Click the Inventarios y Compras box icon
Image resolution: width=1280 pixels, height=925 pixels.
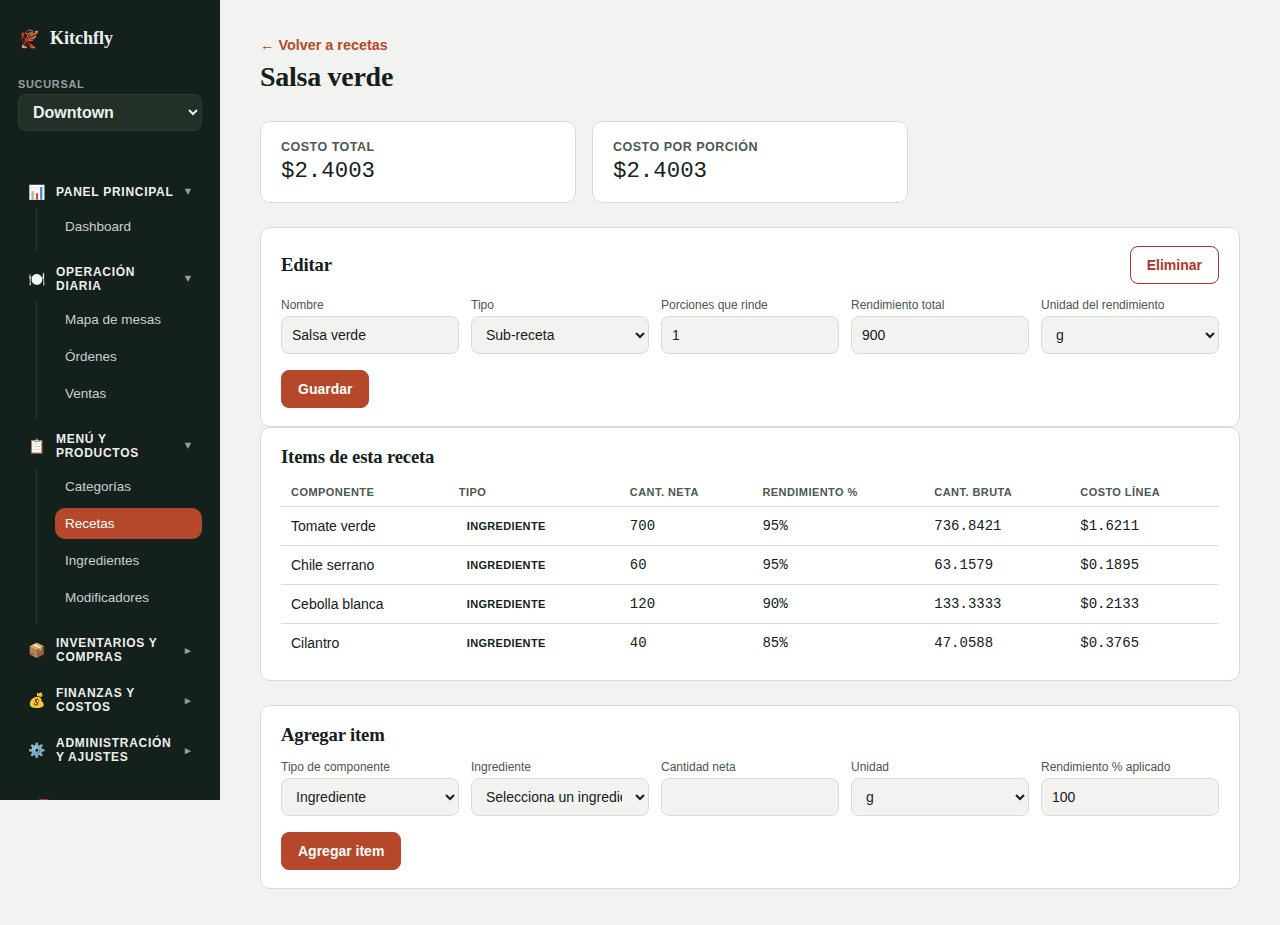coord(36,650)
